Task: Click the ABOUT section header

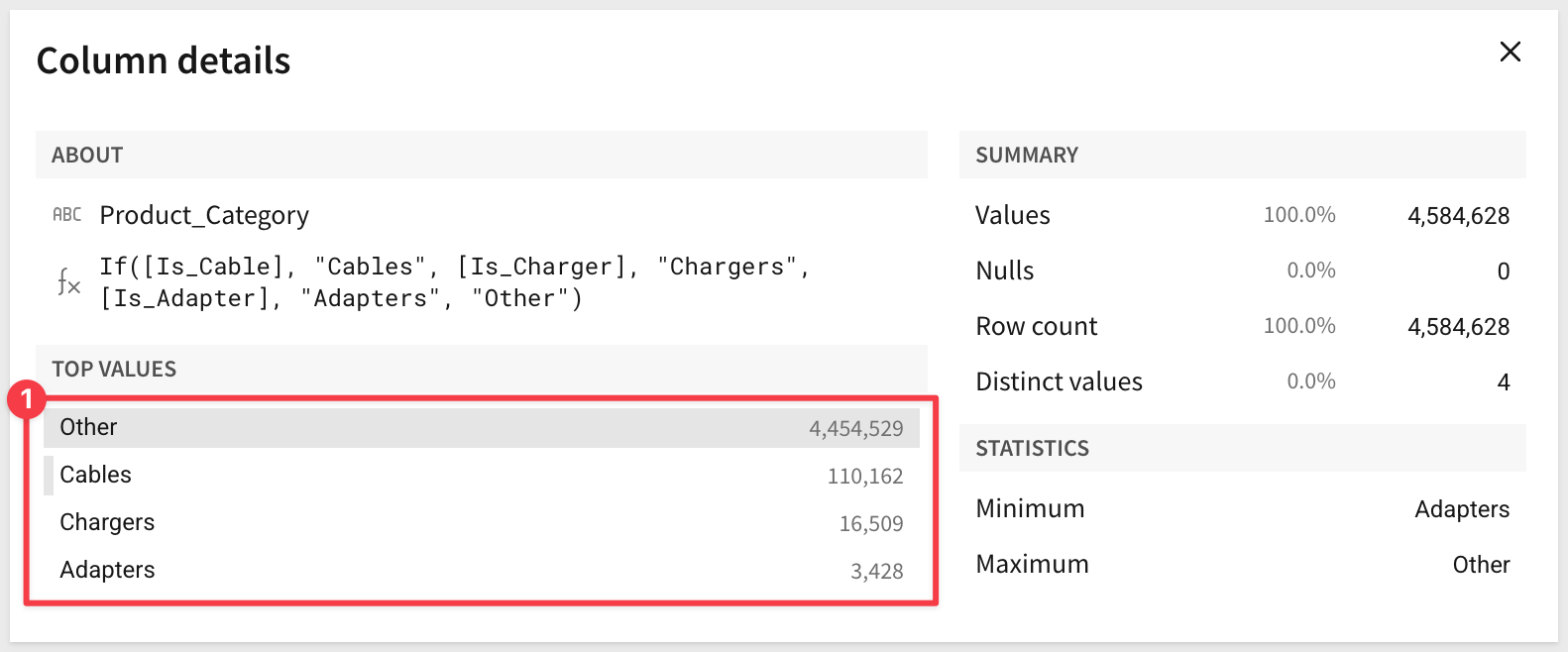Action: [87, 156]
